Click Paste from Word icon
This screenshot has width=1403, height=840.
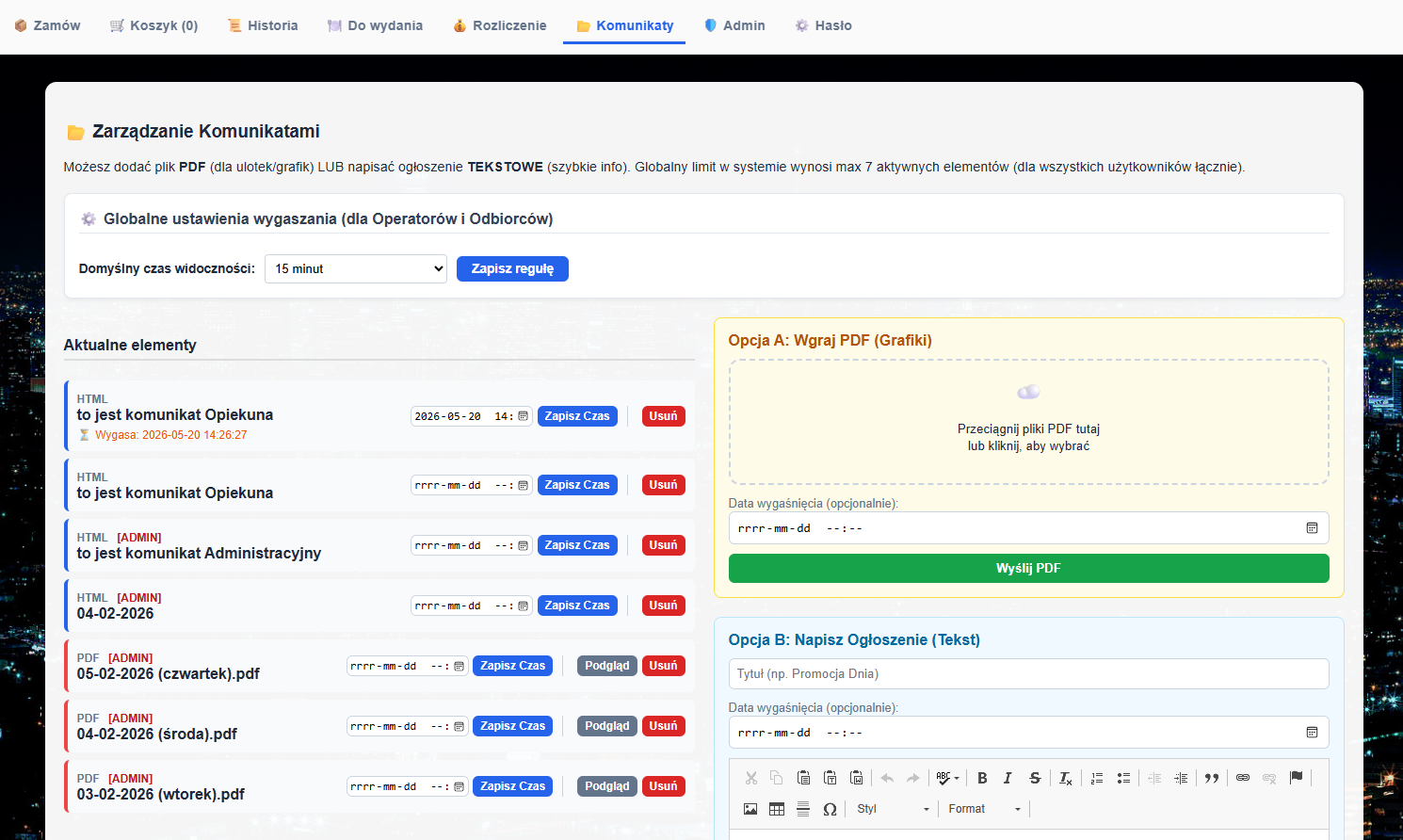click(856, 778)
